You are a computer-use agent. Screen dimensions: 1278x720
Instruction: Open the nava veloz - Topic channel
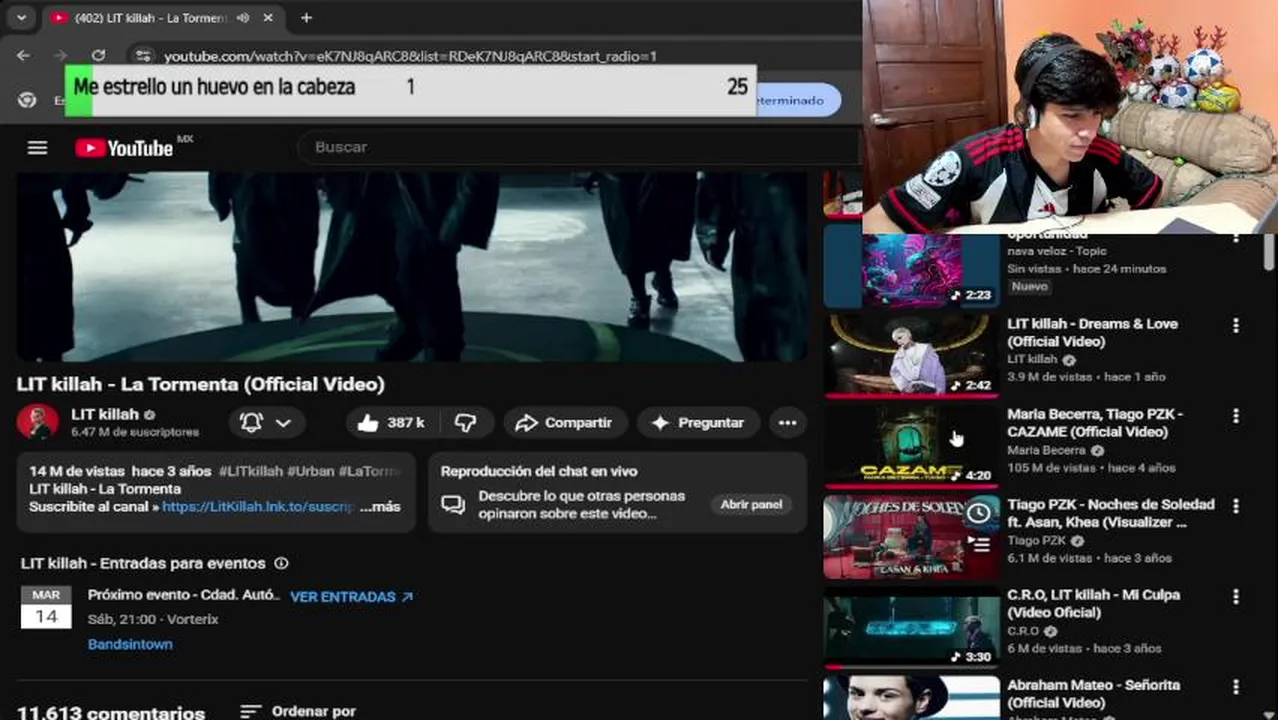1056,251
